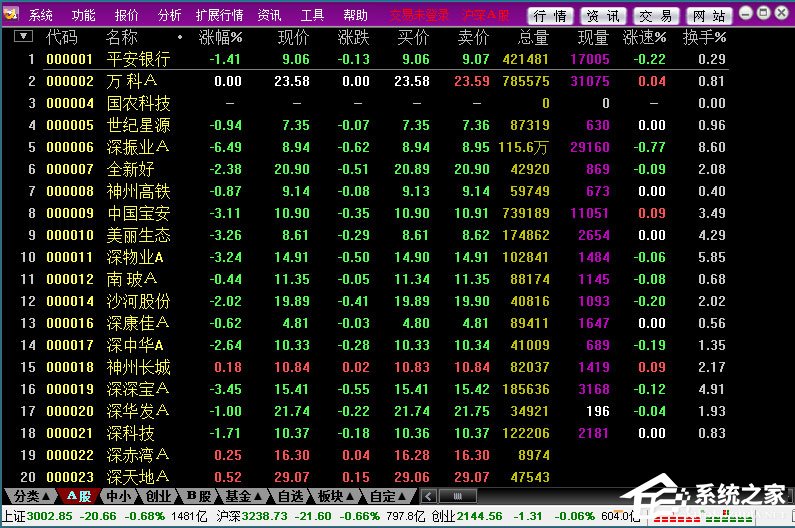The width and height of the screenshot is (795, 528).
Task: Click the app logo icon in title bar
Action: pos(11,14)
